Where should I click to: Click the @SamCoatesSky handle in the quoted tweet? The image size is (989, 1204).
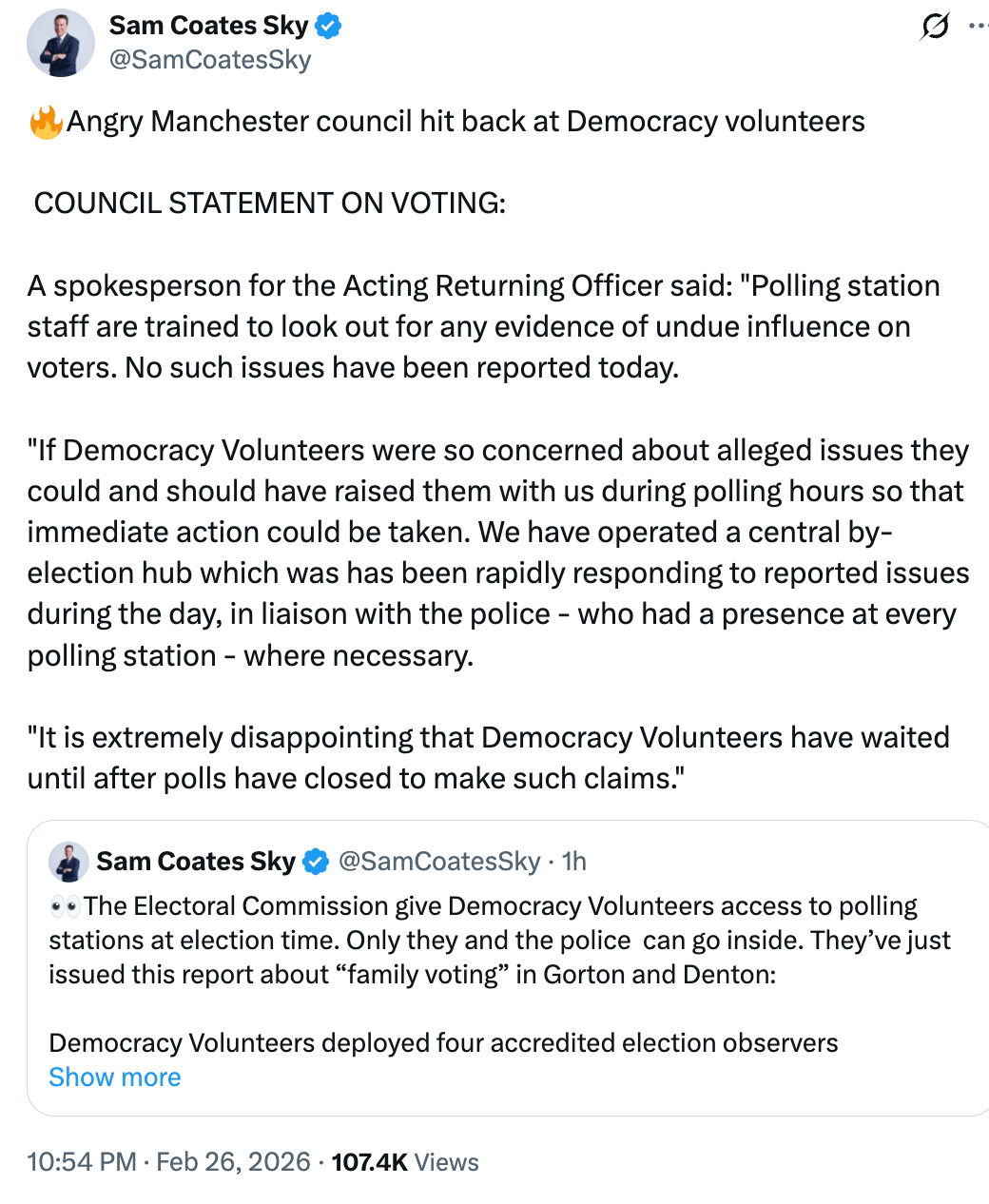click(x=439, y=862)
